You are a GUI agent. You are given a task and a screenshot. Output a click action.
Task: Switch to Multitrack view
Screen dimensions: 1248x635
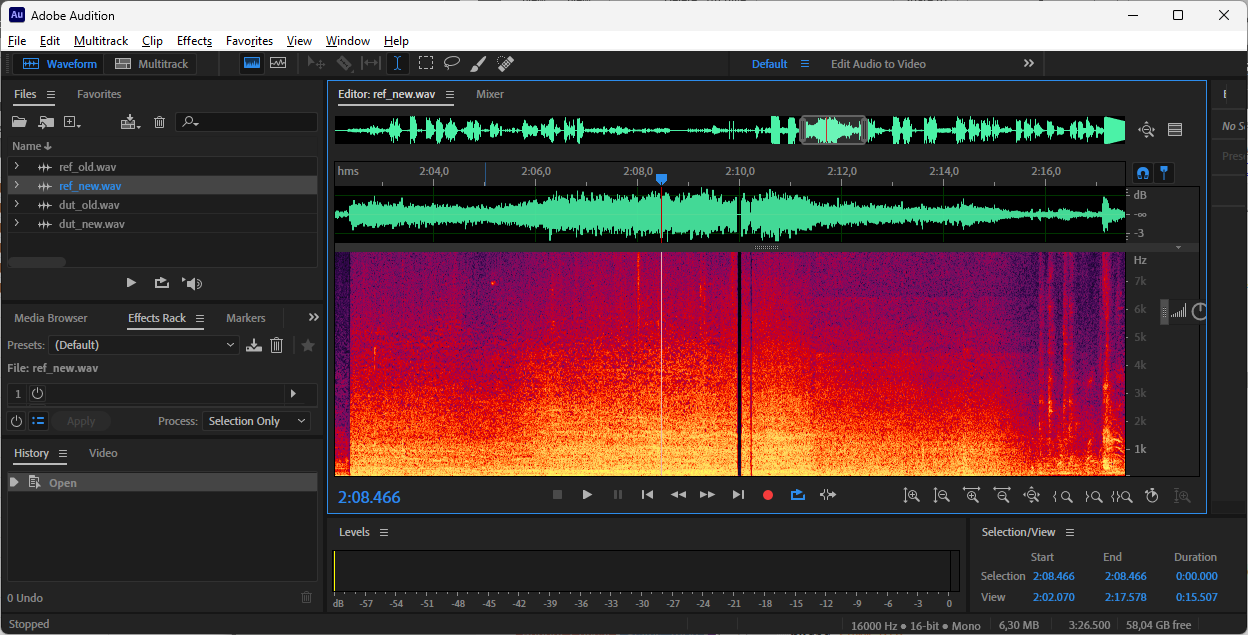pyautogui.click(x=152, y=64)
